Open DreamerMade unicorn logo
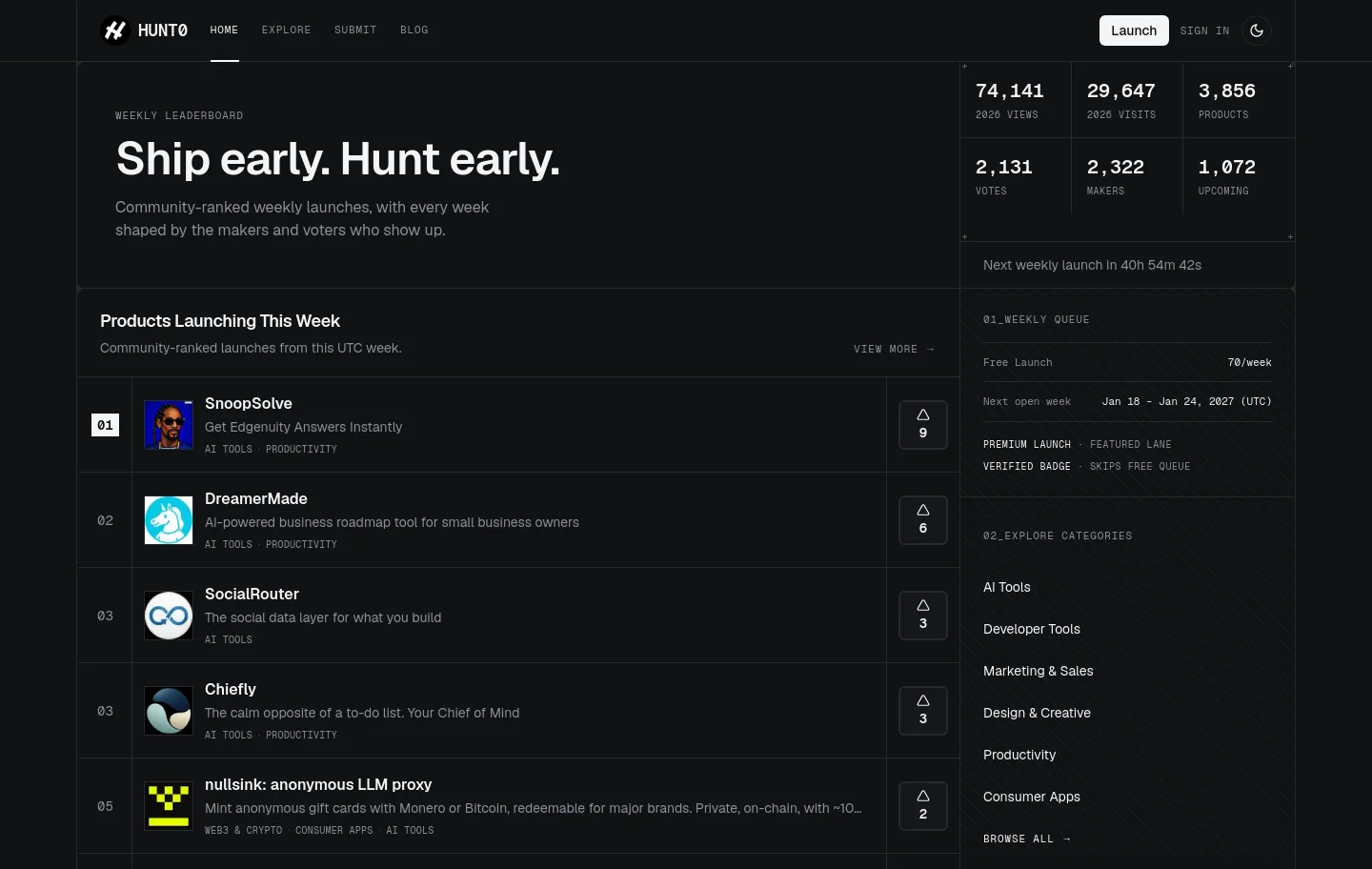The width and height of the screenshot is (1372, 869). point(169,520)
